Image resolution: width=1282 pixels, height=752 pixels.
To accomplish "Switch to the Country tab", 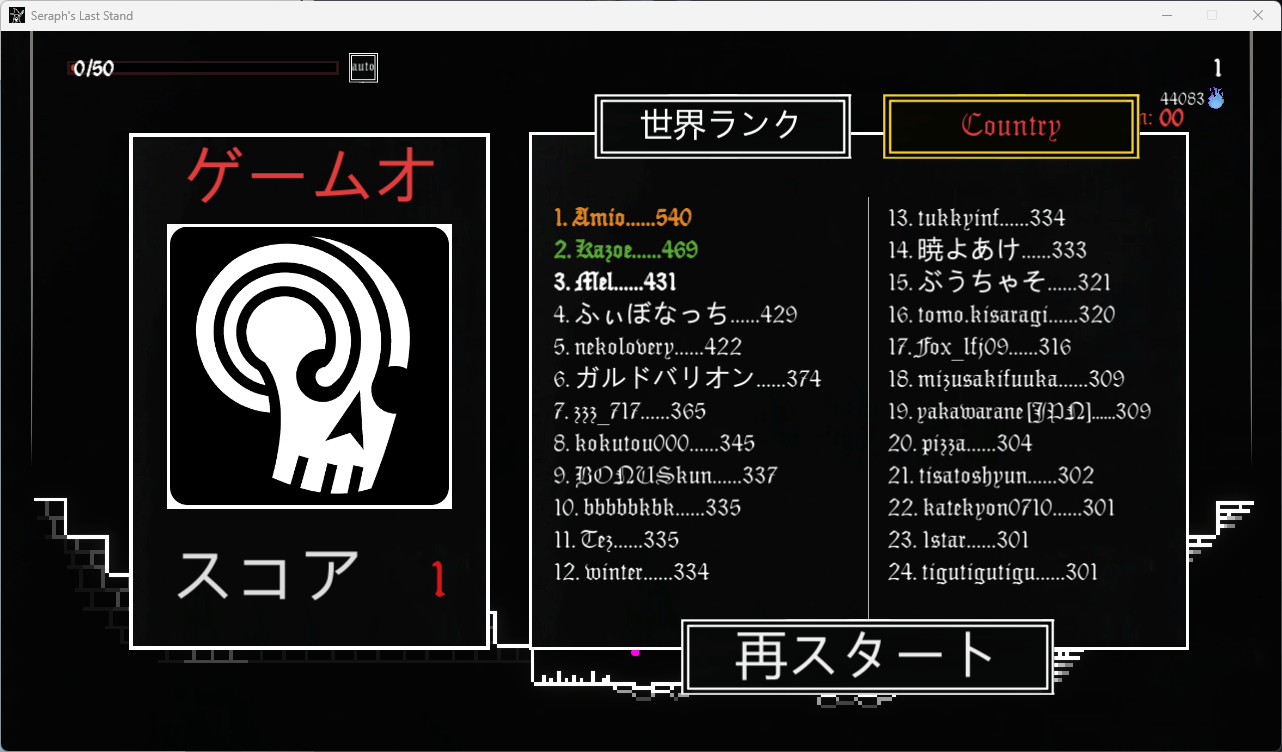I will click(x=1011, y=126).
